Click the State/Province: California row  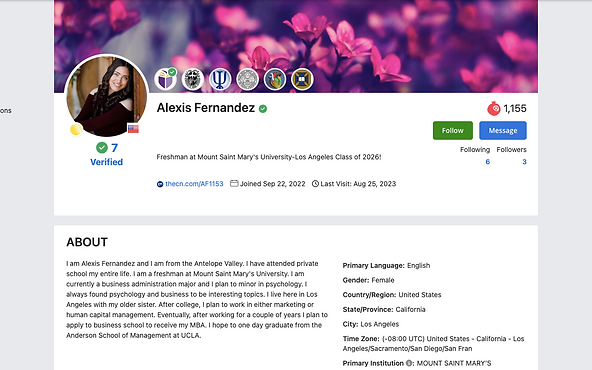tap(384, 310)
